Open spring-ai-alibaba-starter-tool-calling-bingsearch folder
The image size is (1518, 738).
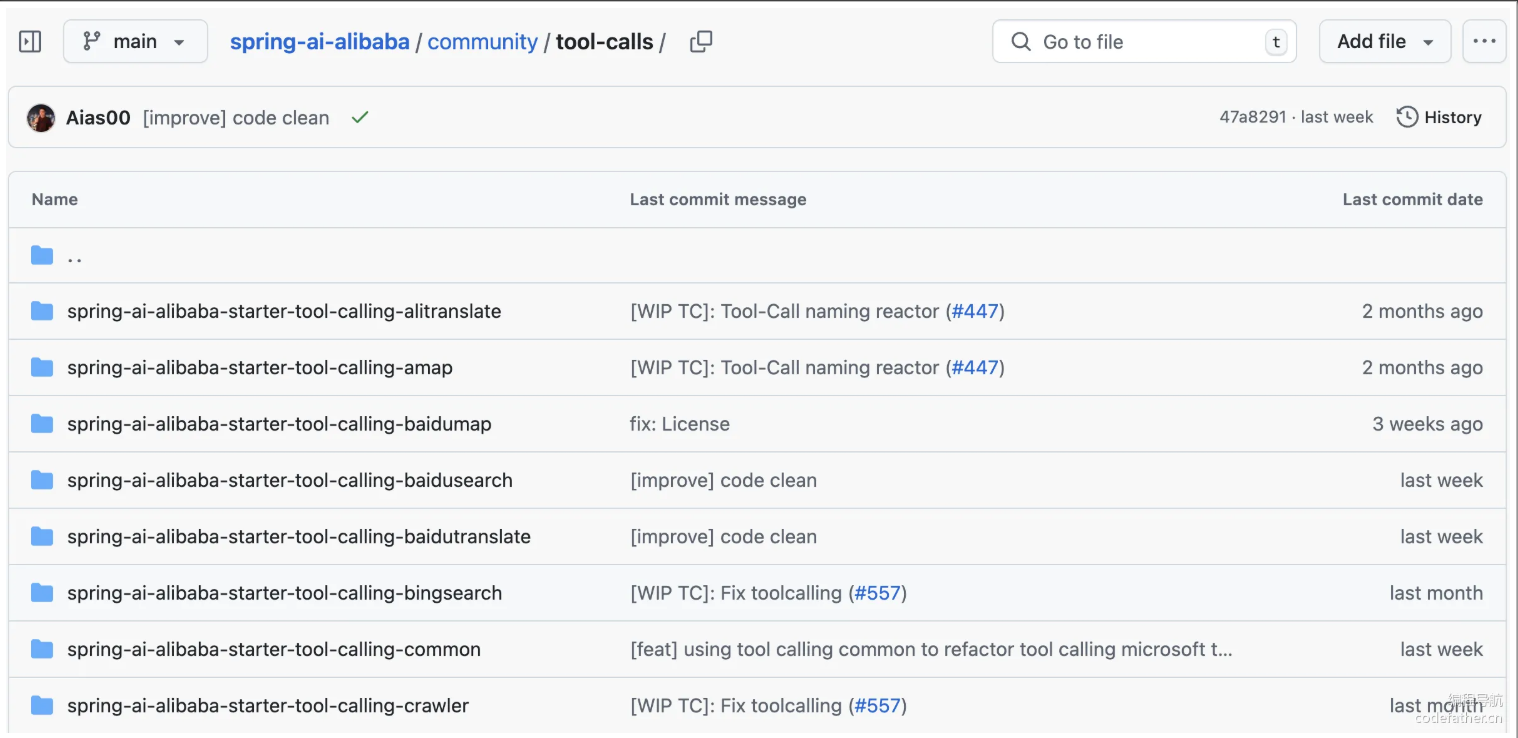click(284, 593)
